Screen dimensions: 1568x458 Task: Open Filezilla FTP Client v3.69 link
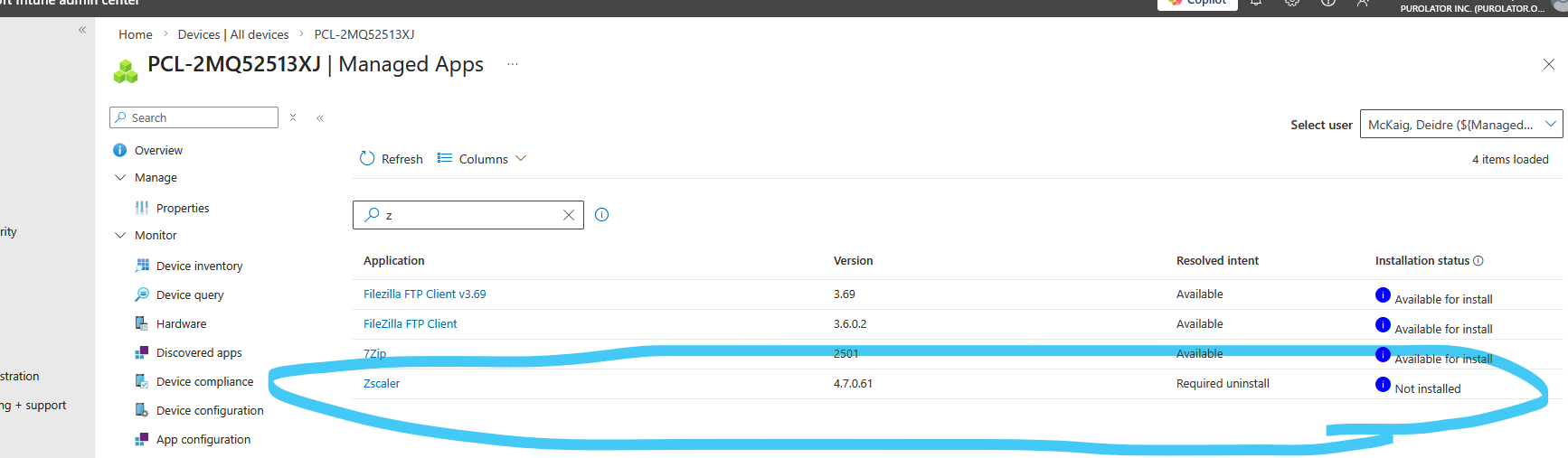point(424,294)
